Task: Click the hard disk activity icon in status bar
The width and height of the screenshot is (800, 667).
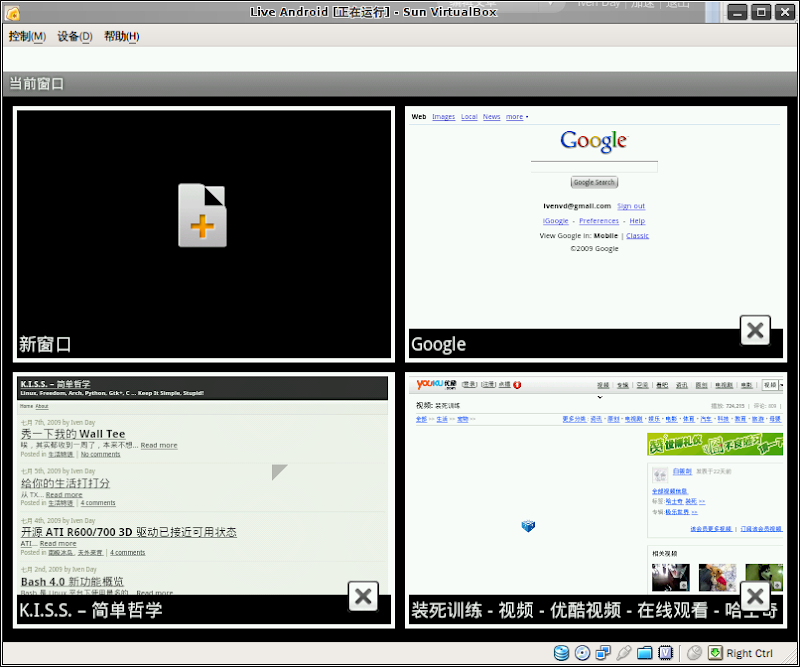Action: pyautogui.click(x=561, y=653)
